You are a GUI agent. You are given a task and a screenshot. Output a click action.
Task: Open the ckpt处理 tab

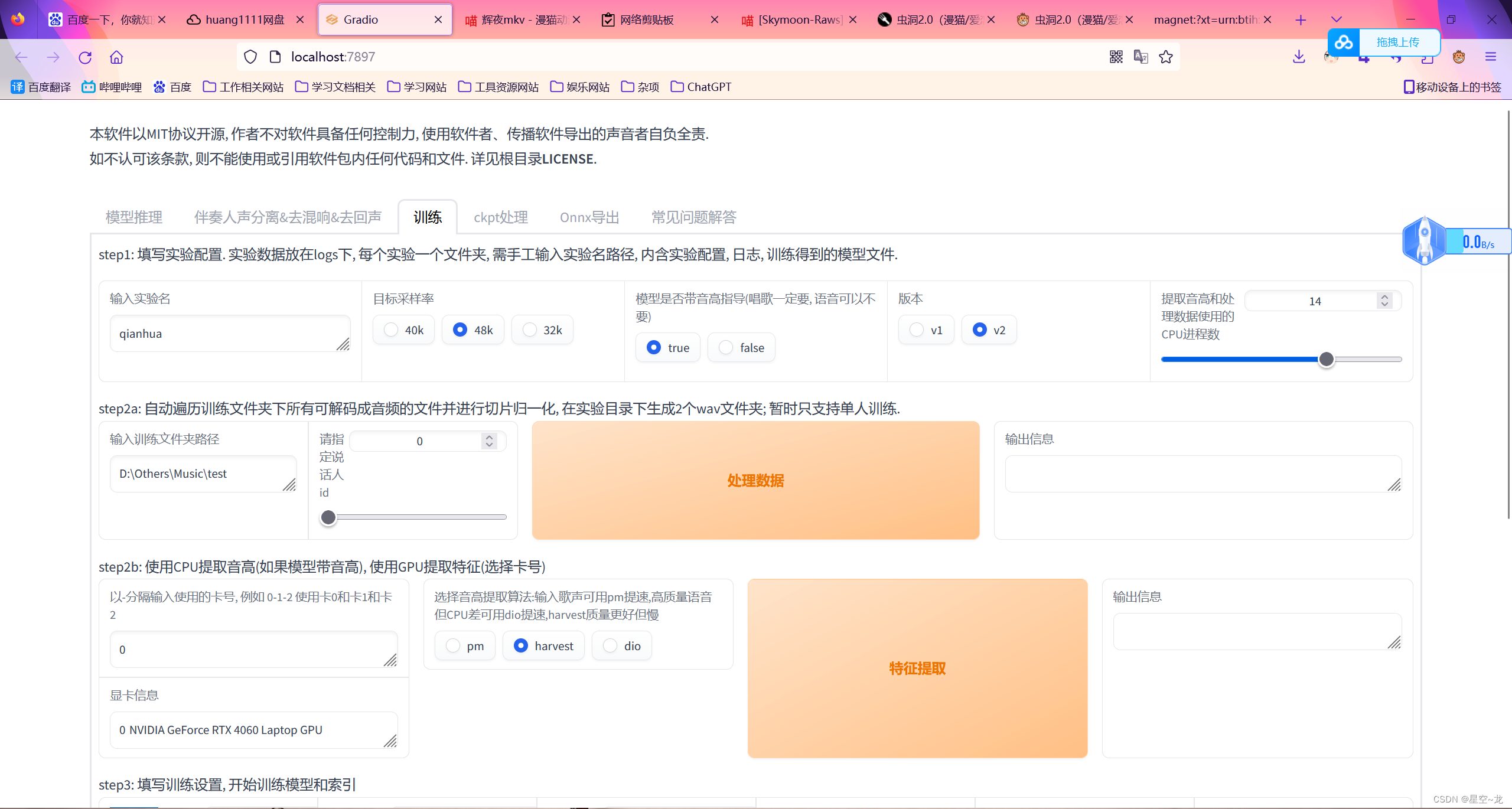[x=500, y=217]
